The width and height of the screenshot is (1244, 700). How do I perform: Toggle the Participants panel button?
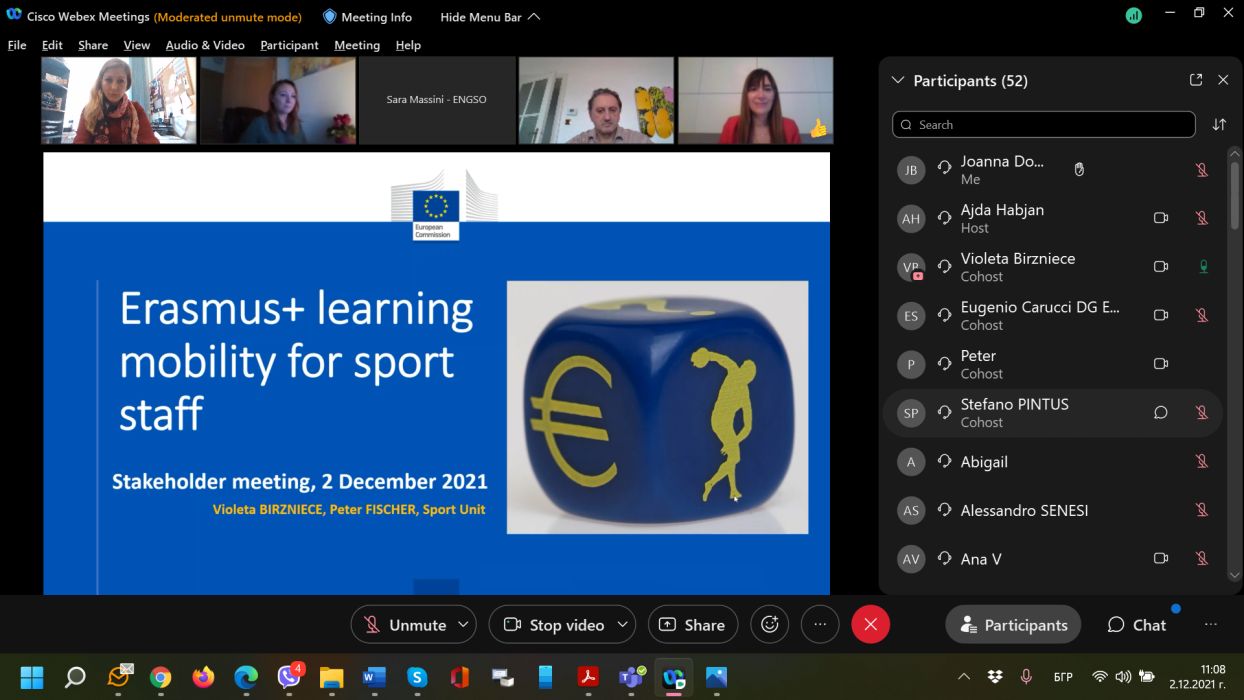(1013, 625)
